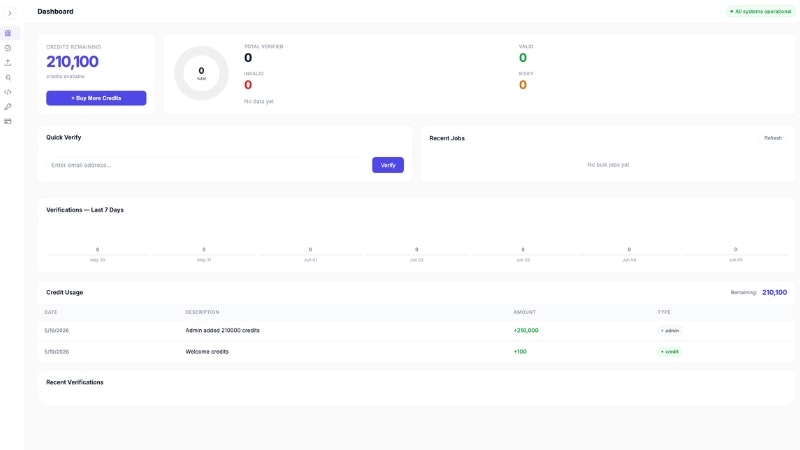Click the Jun 05 chart label
The image size is (800, 450).
736,260
